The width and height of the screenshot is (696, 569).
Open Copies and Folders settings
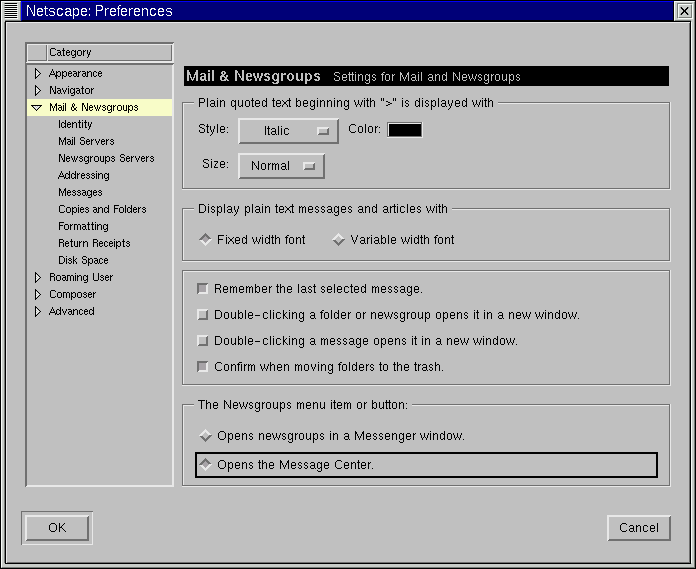coord(102,210)
